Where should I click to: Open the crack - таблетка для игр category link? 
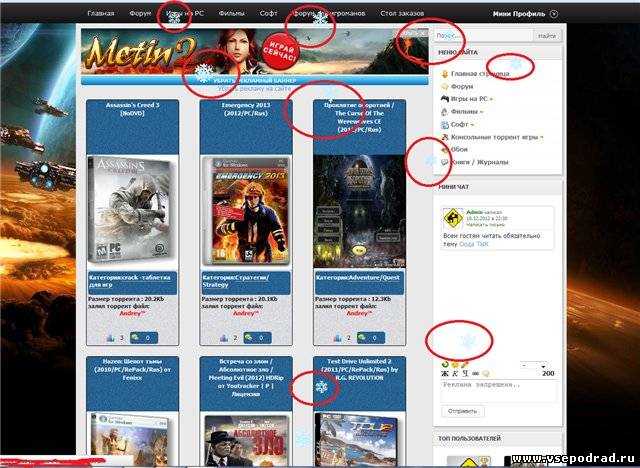130,281
